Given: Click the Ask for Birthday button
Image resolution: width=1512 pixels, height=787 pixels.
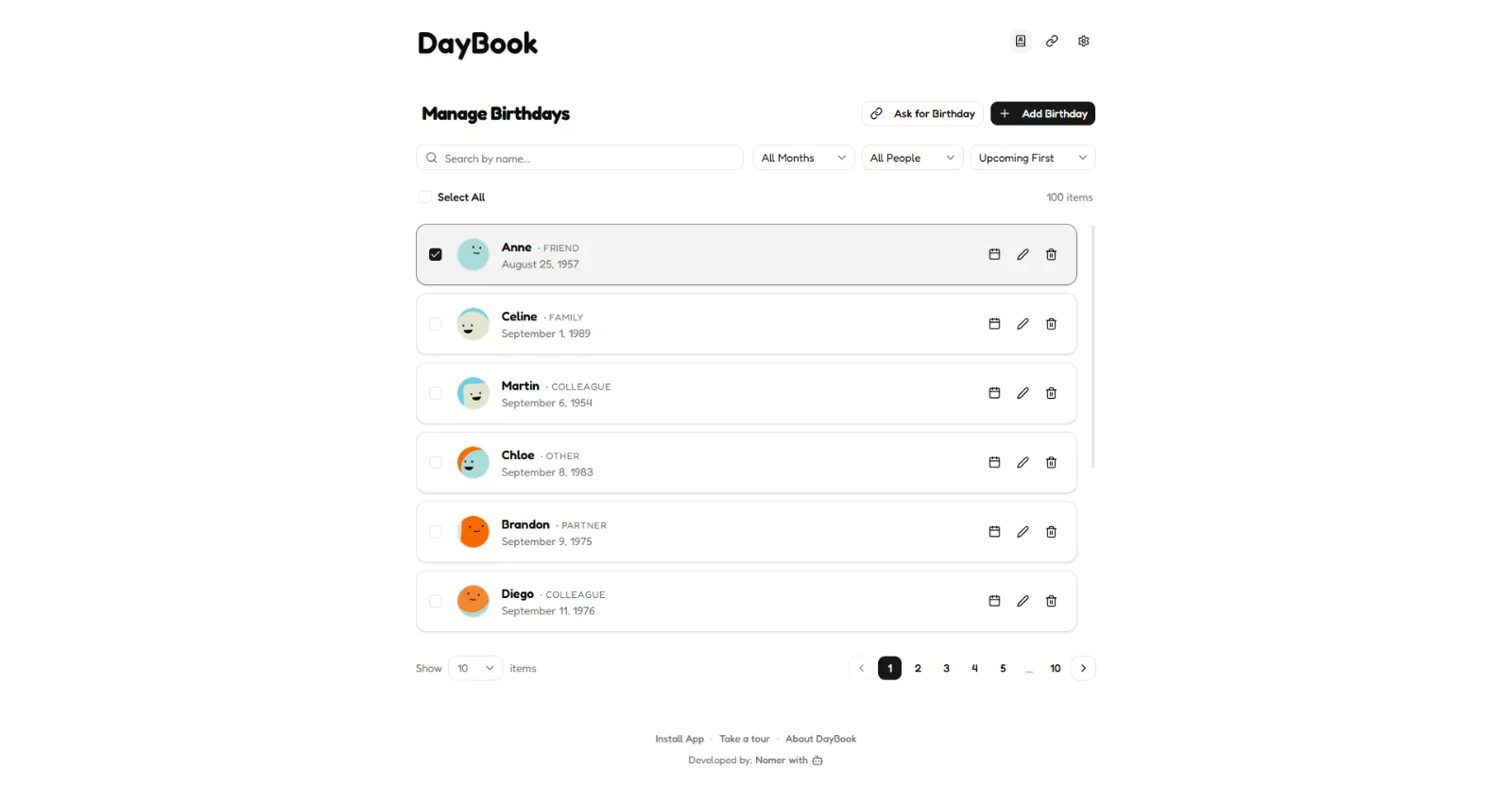Looking at the screenshot, I should (x=922, y=113).
